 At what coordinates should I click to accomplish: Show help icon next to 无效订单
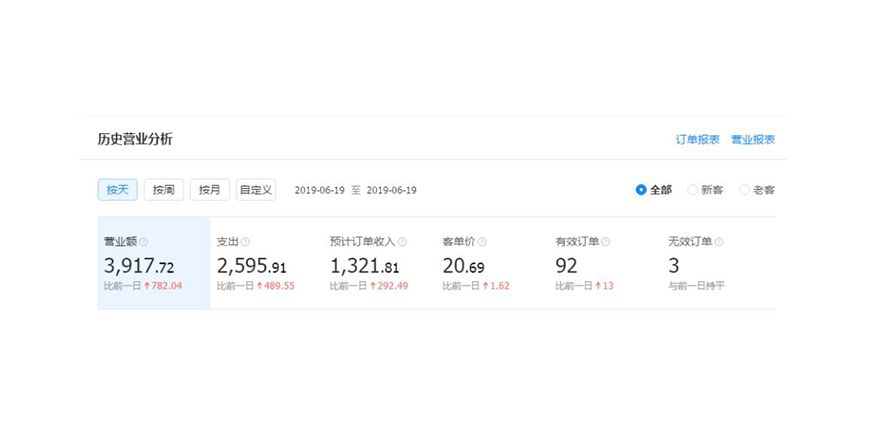719,242
